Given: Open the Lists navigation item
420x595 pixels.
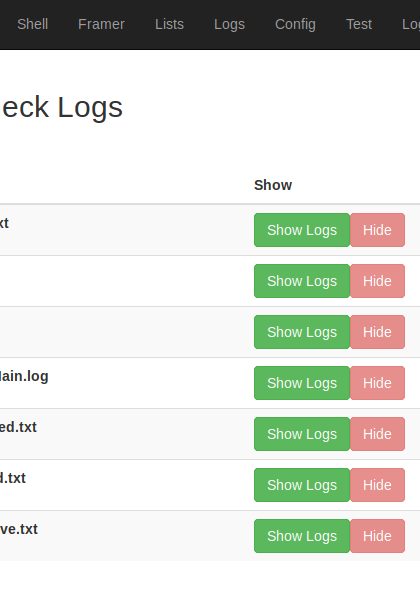Looking at the screenshot, I should 169,24.
